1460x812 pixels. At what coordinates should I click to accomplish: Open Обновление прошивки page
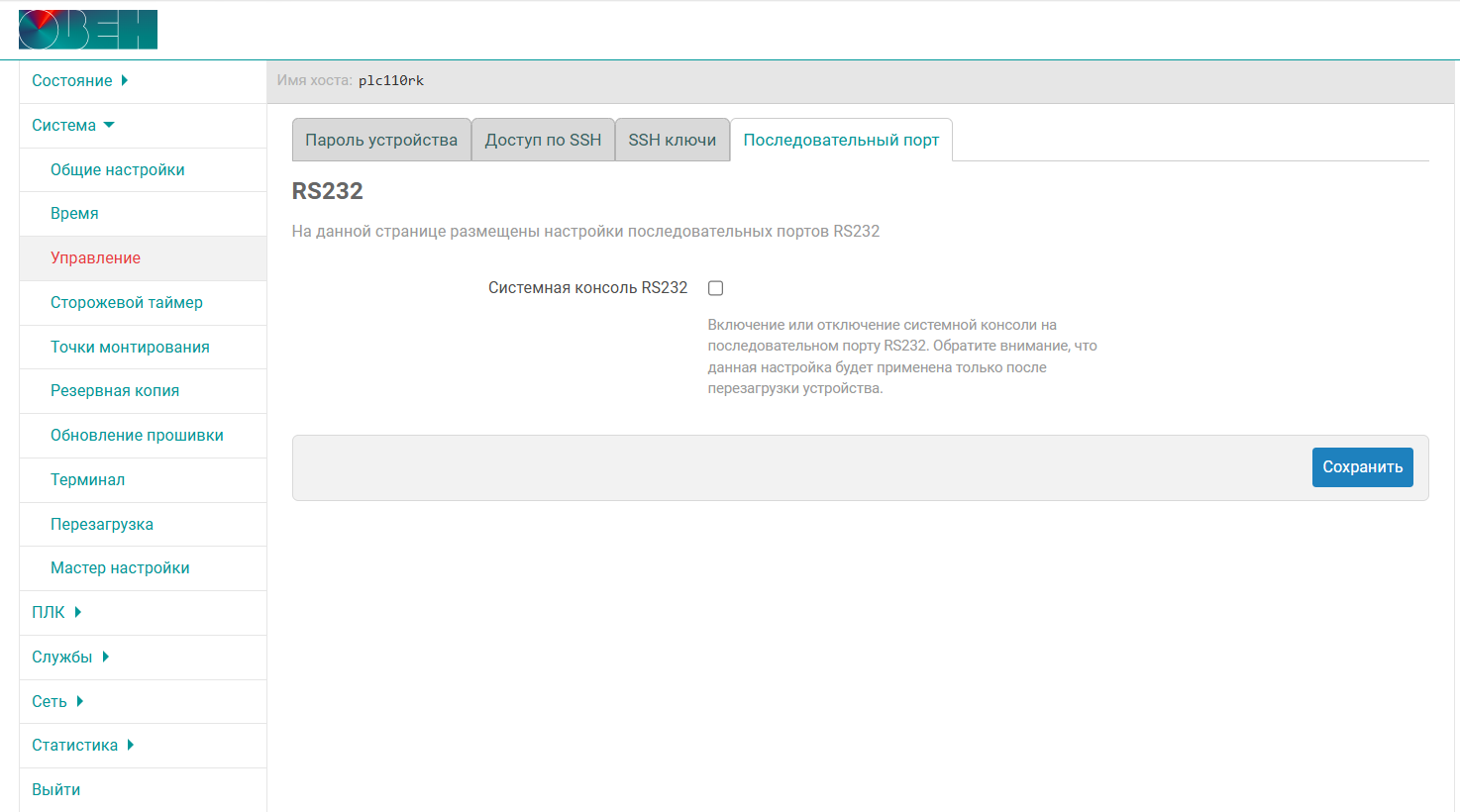click(x=143, y=436)
